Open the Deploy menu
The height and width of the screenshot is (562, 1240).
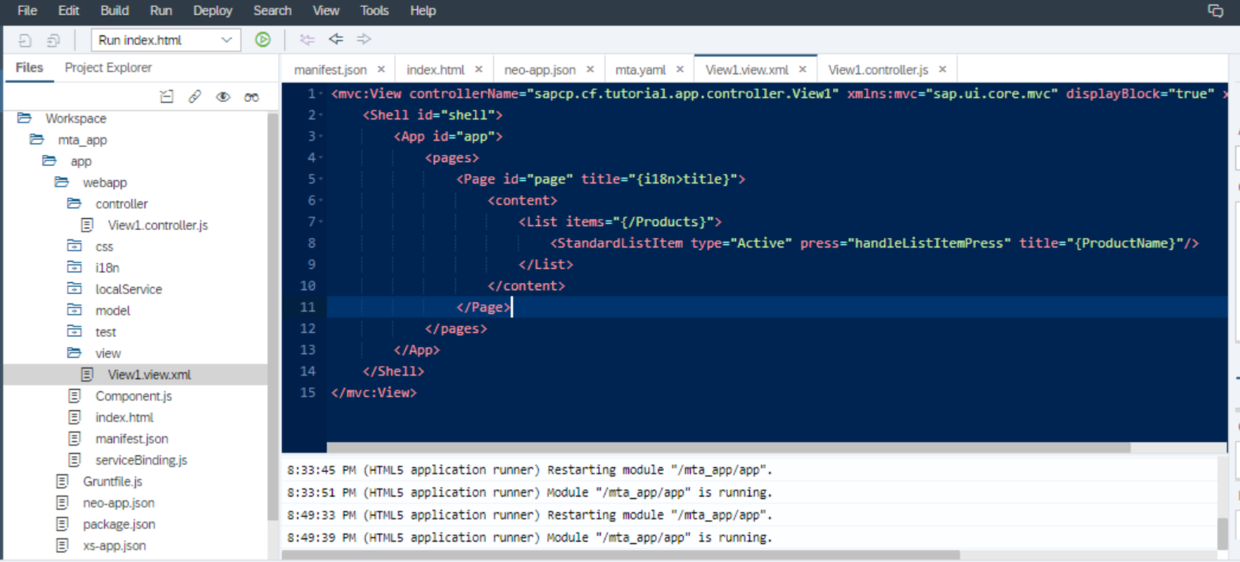212,11
